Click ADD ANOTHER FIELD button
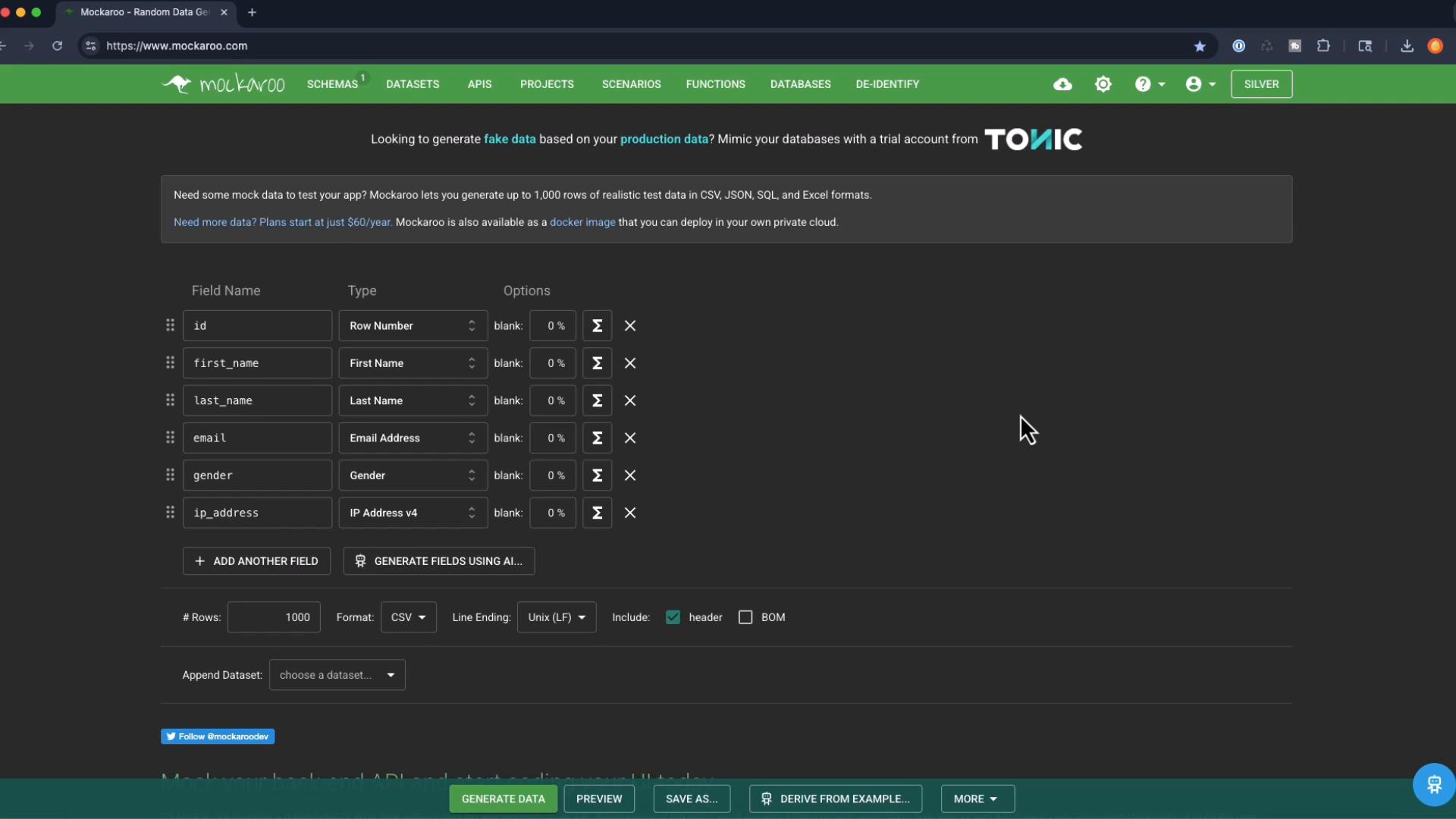Screen dimensions: 1456x819 point(256,561)
